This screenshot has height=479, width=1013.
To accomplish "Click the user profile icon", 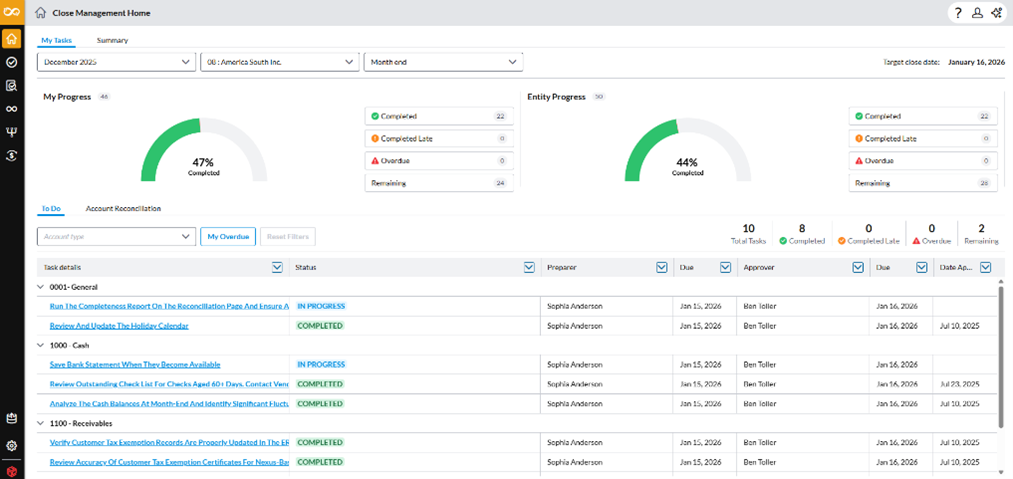I will [977, 13].
